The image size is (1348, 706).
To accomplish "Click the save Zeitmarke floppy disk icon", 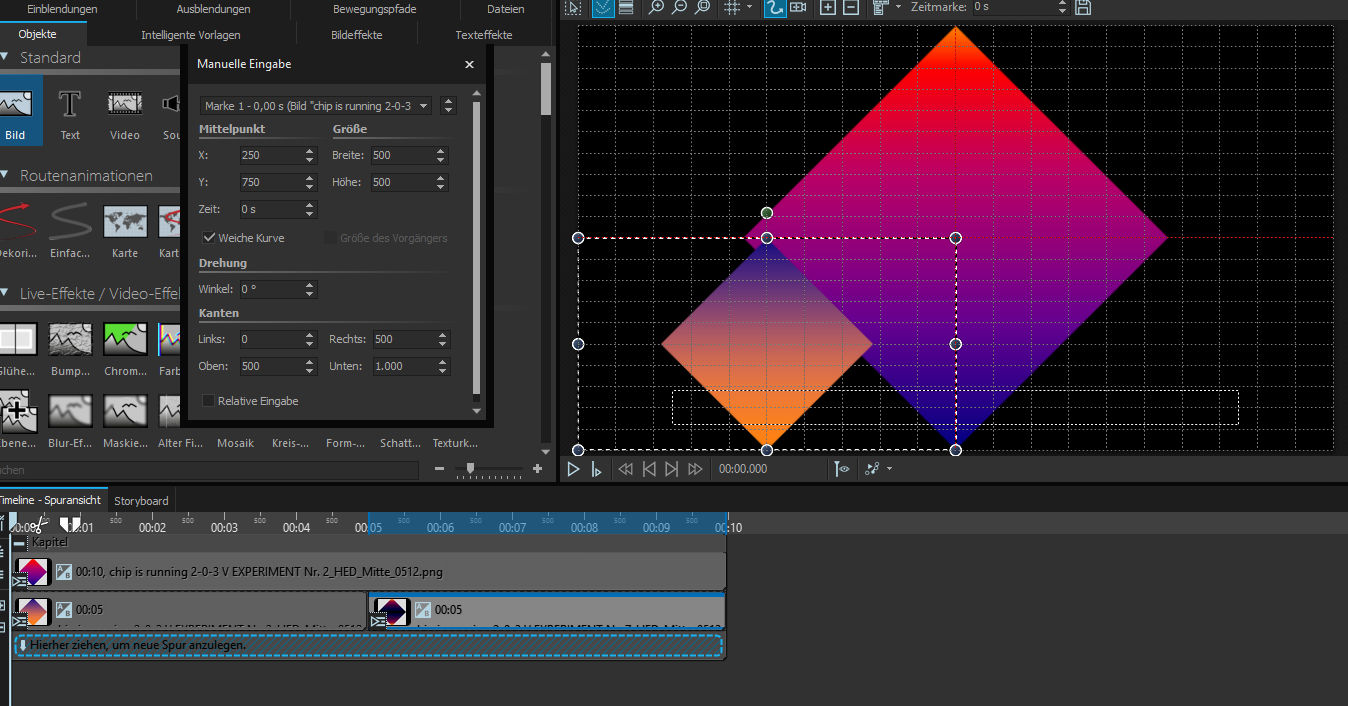I will click(x=1083, y=8).
